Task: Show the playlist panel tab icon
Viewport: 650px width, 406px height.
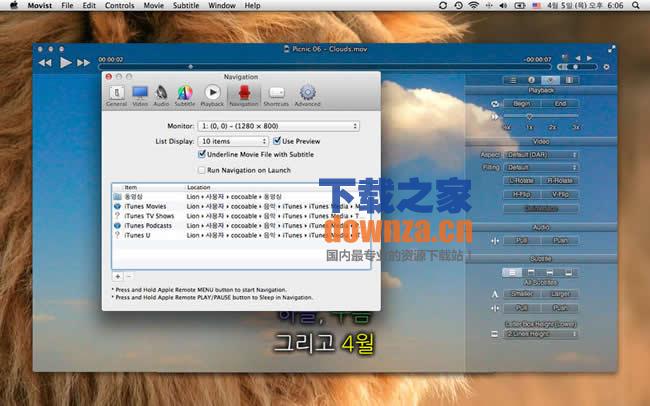Action: tap(513, 80)
